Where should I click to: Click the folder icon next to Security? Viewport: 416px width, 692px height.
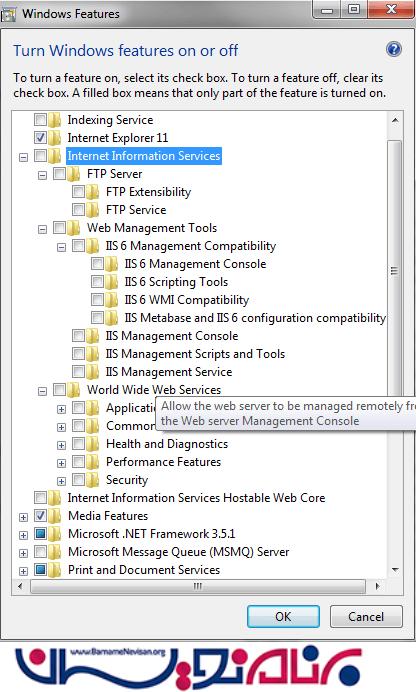point(93,480)
